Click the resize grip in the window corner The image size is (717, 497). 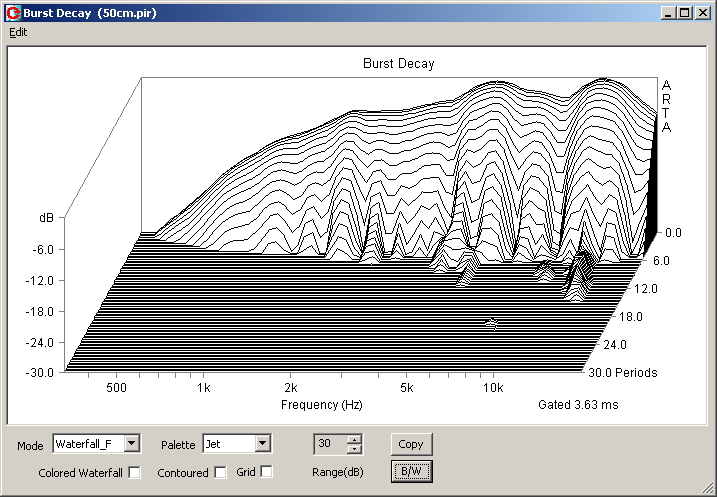tap(708, 489)
